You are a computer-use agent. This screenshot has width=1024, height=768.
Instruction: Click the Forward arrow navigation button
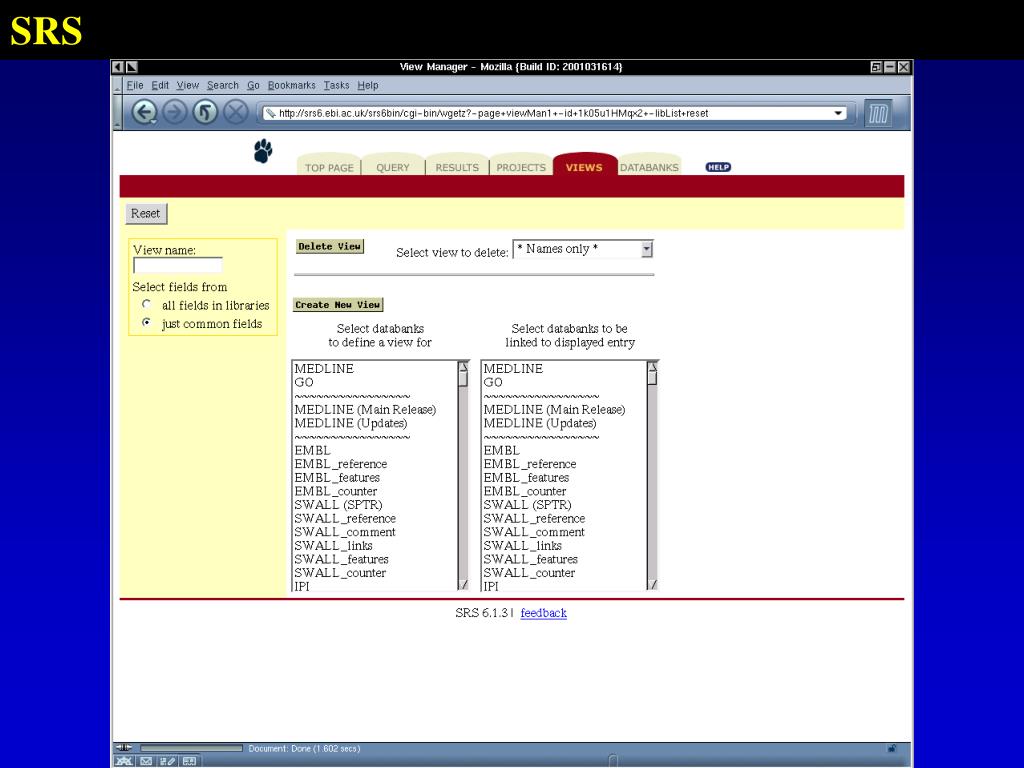click(x=174, y=112)
